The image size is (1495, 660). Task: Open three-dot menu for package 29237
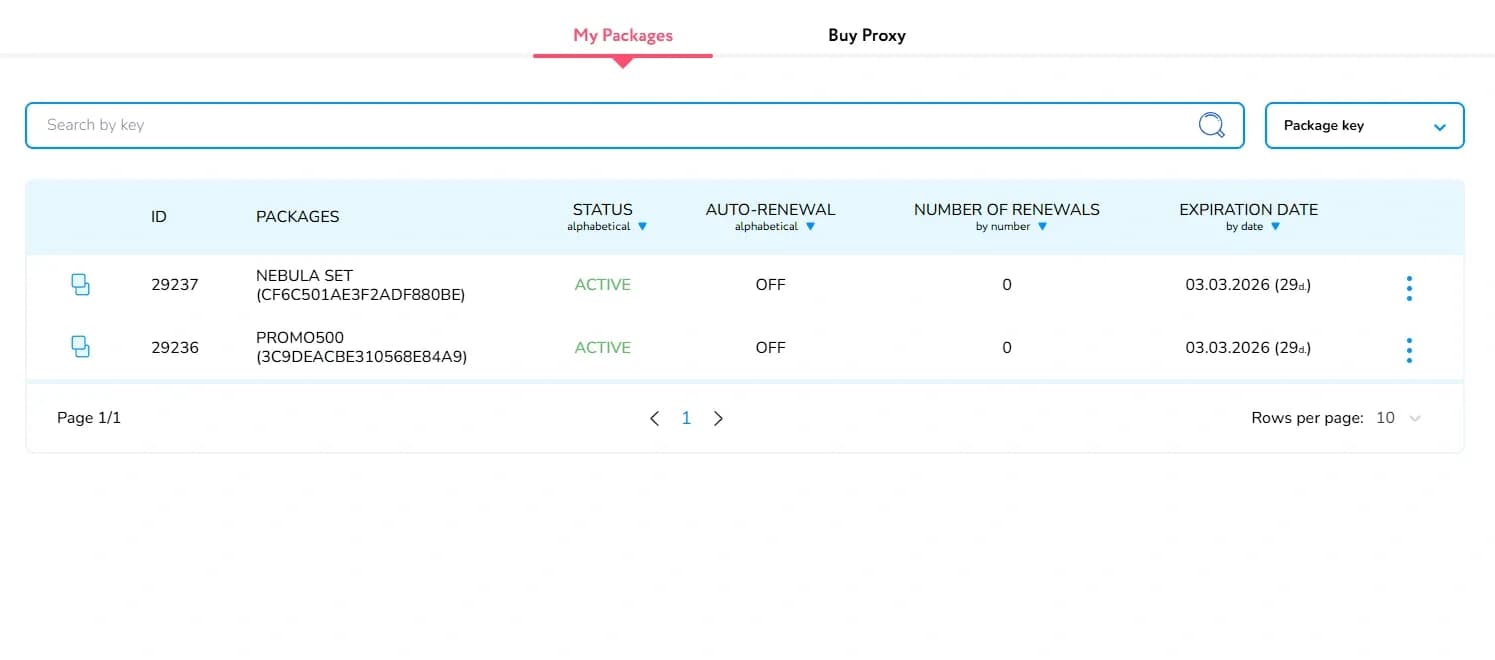(x=1409, y=288)
